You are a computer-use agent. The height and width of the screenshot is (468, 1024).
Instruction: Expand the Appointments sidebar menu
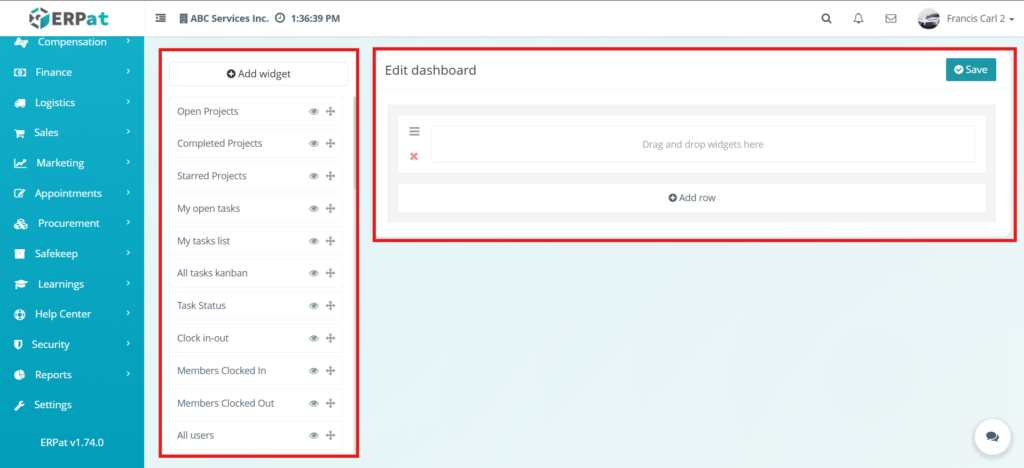pos(72,193)
